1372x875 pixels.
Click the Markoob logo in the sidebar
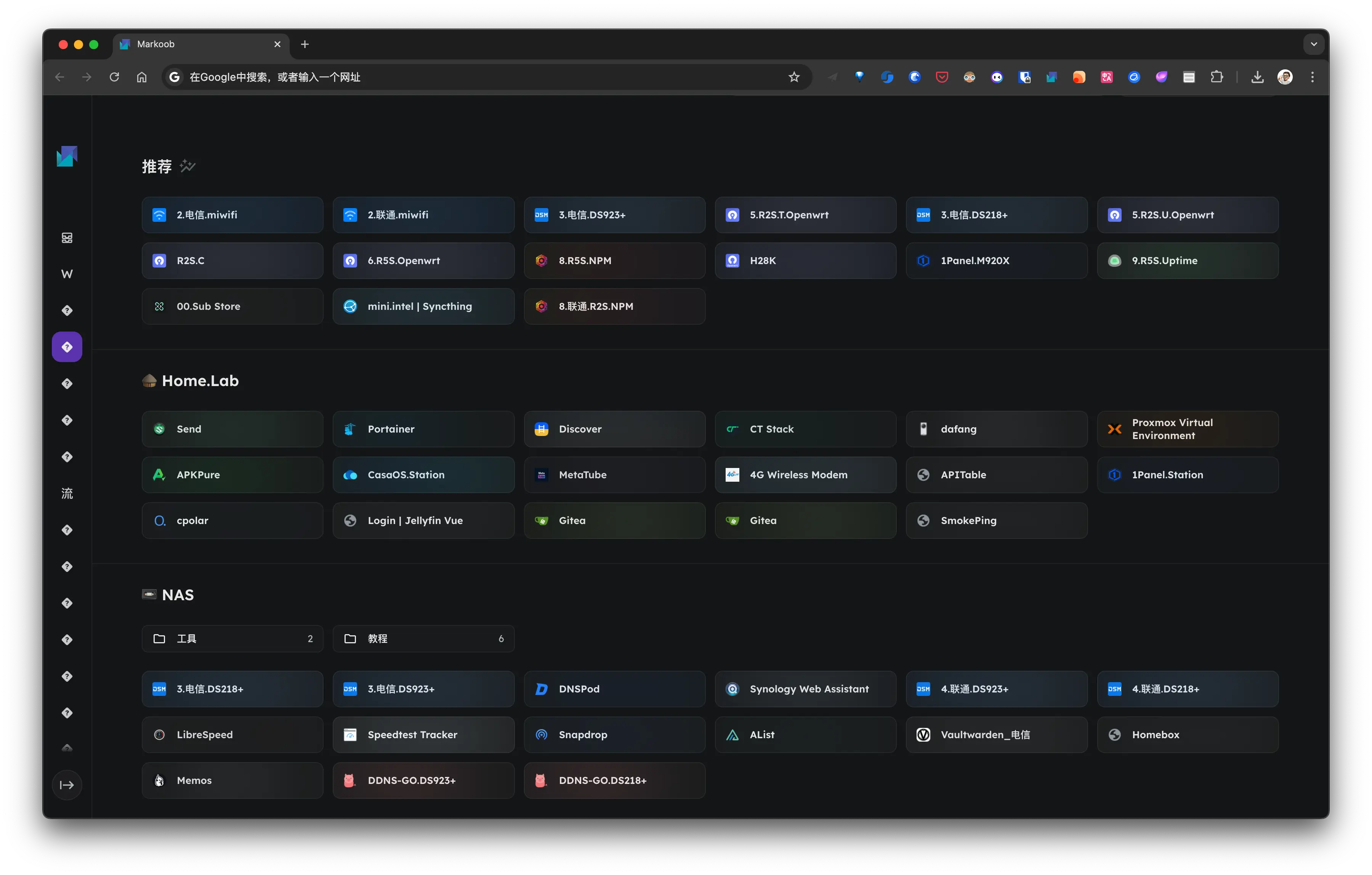click(x=67, y=156)
